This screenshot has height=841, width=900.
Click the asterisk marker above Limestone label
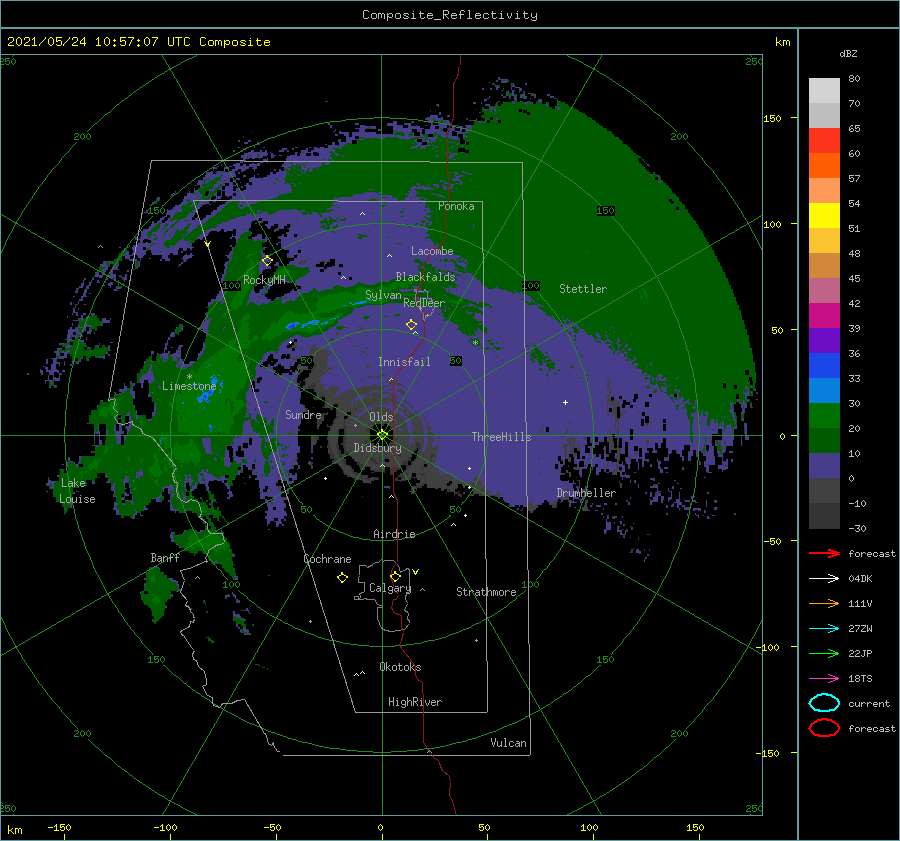click(x=189, y=377)
